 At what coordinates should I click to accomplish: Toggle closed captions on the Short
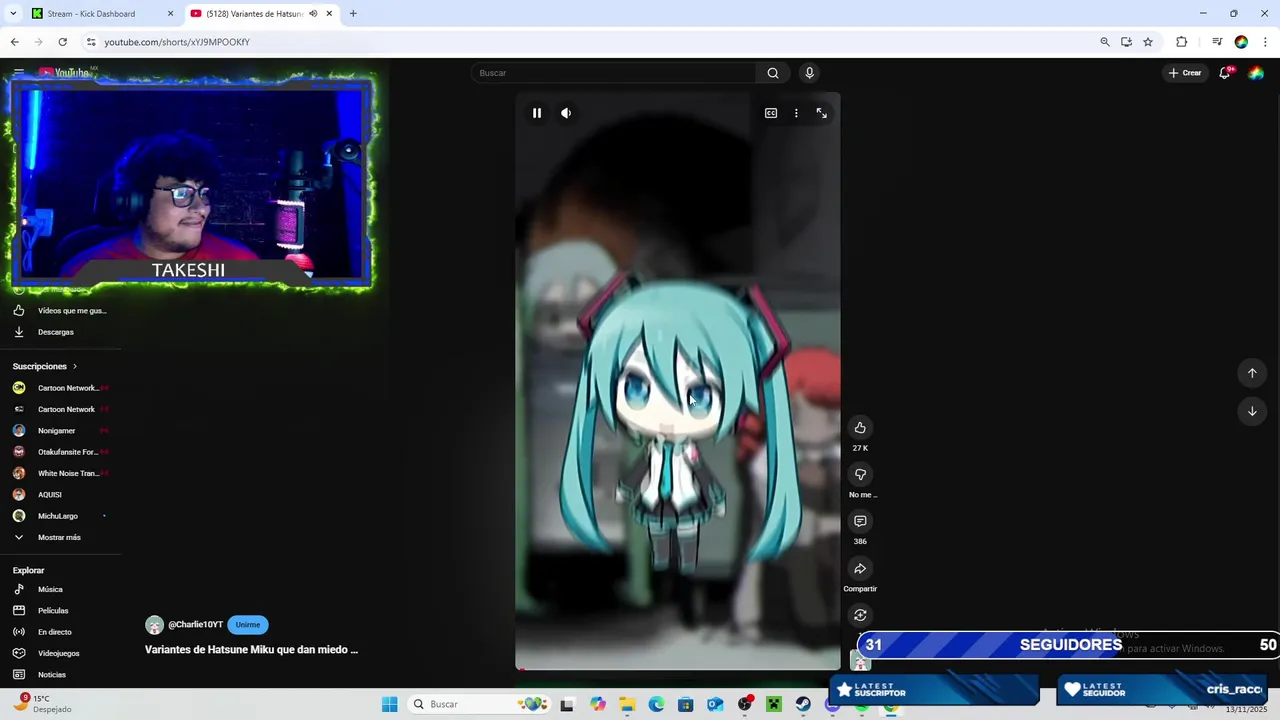tap(771, 113)
